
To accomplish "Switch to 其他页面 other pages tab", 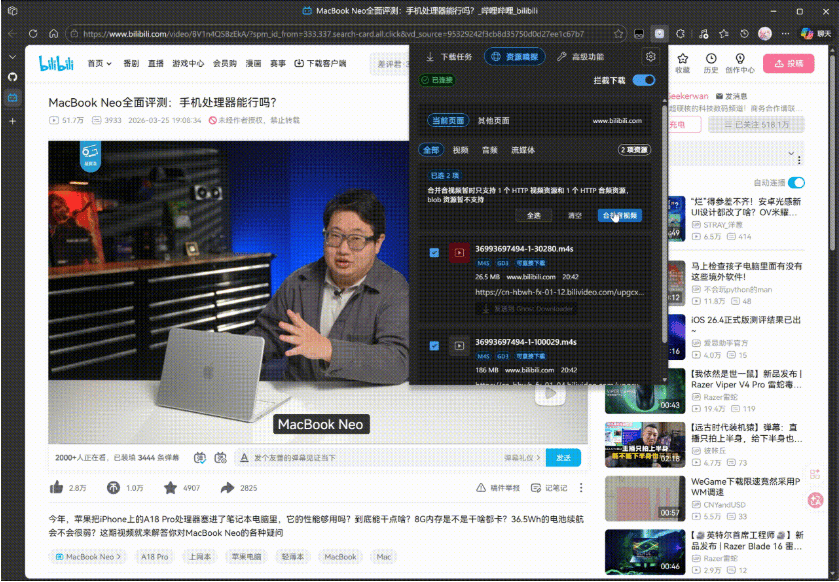I will pyautogui.click(x=493, y=120).
